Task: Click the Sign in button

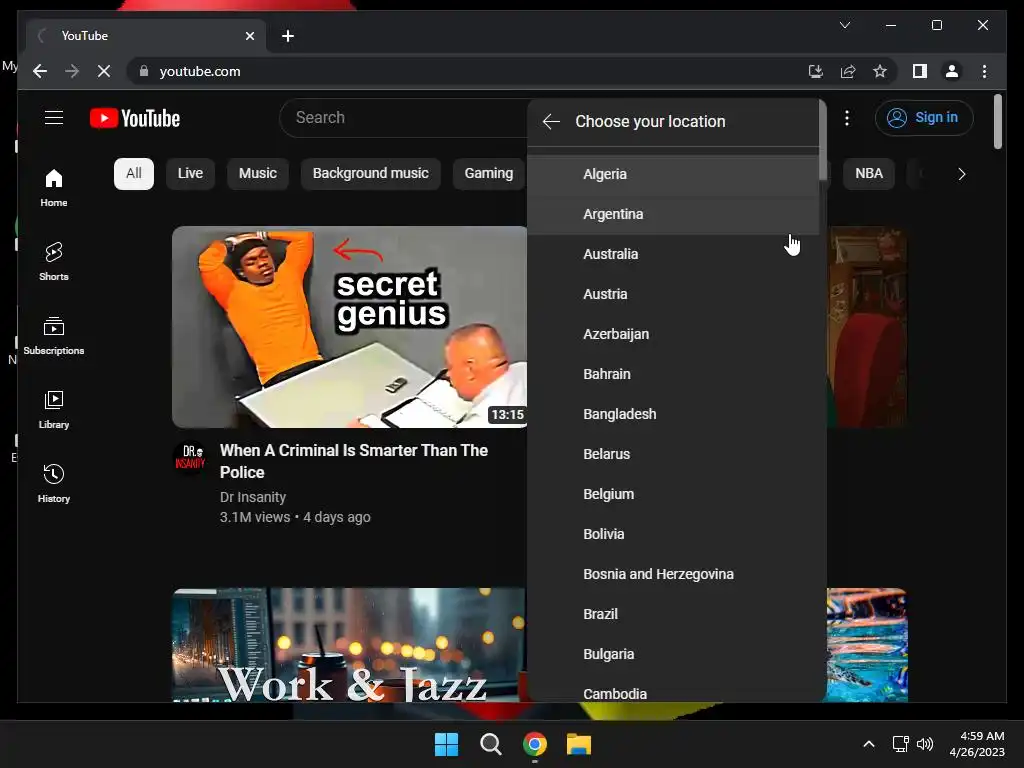Action: click(x=923, y=118)
